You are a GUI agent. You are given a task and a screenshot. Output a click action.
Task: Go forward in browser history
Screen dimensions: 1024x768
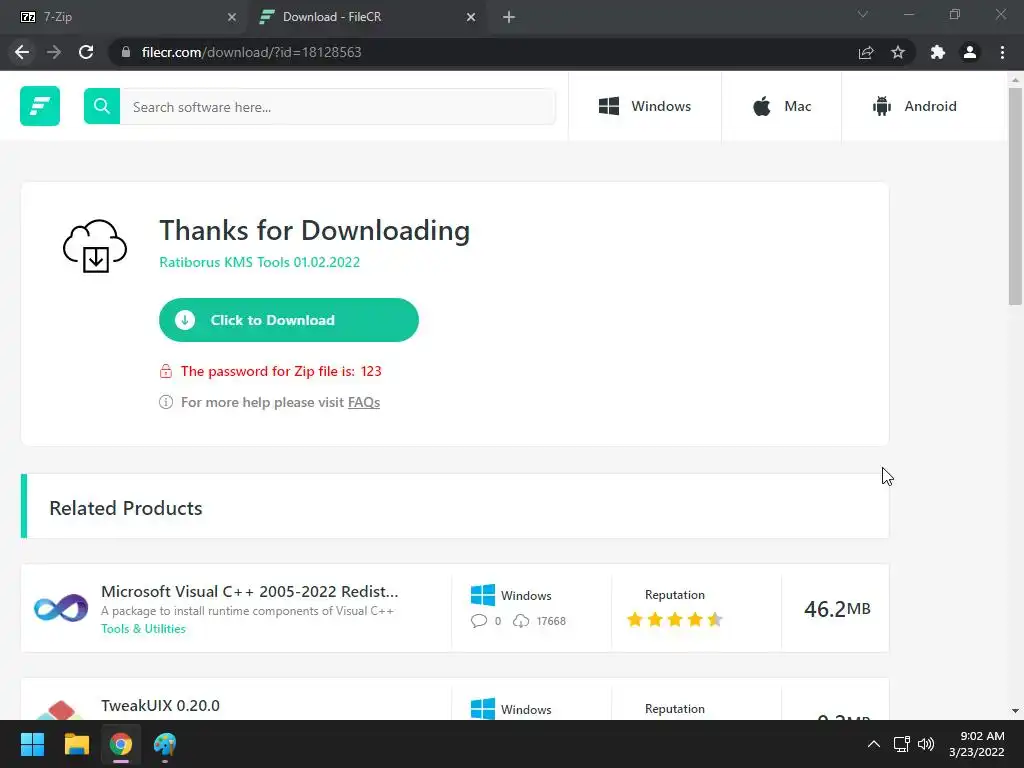click(x=54, y=52)
